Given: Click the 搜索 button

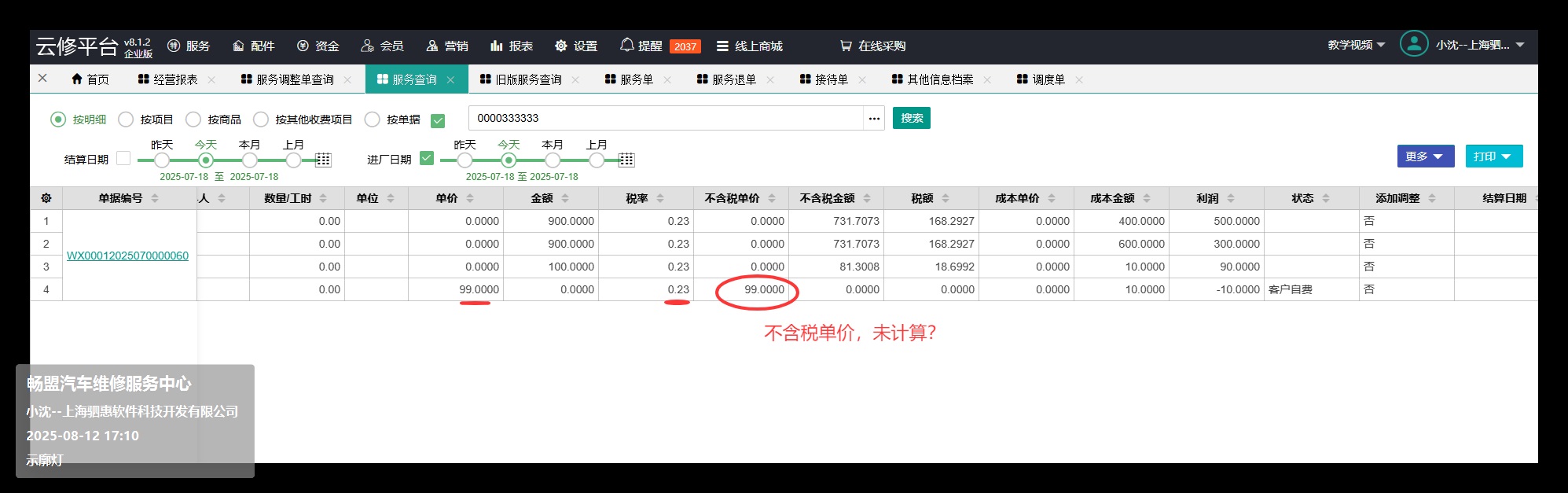Looking at the screenshot, I should click(x=911, y=118).
